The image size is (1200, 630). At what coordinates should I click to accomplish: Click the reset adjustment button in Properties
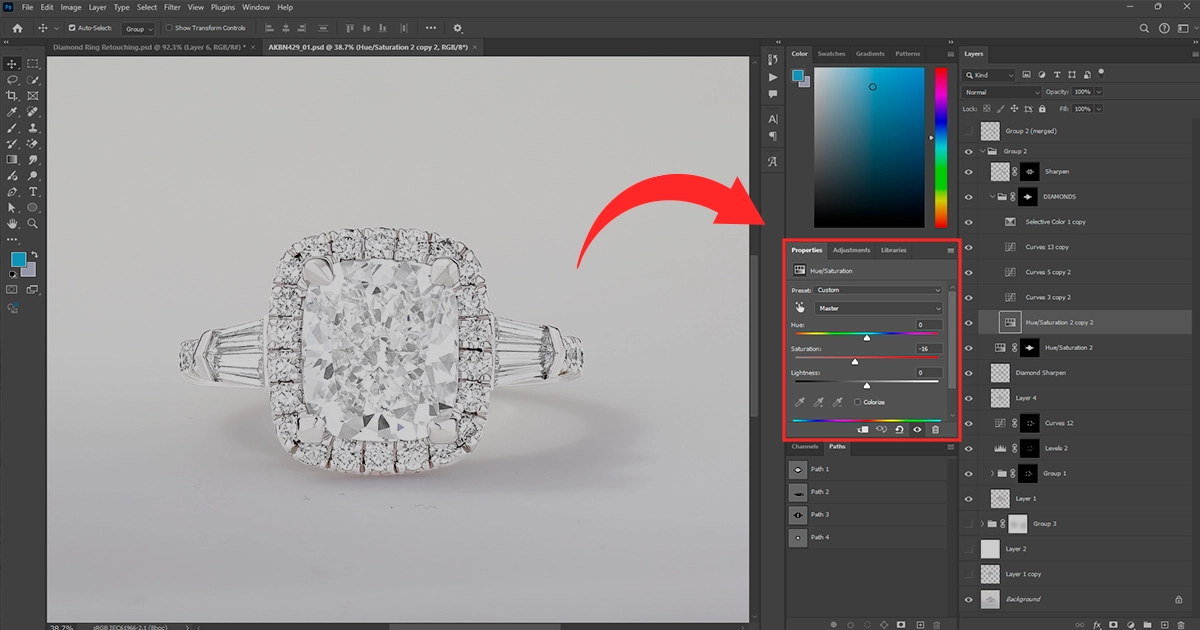[x=898, y=429]
